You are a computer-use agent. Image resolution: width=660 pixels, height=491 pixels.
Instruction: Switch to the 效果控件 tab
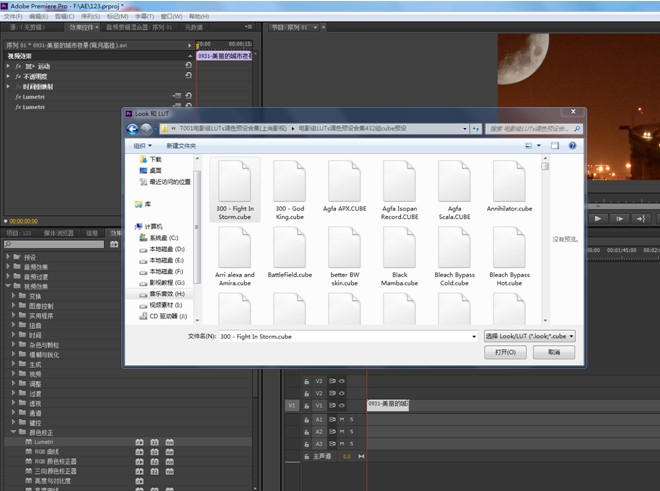[x=81, y=27]
